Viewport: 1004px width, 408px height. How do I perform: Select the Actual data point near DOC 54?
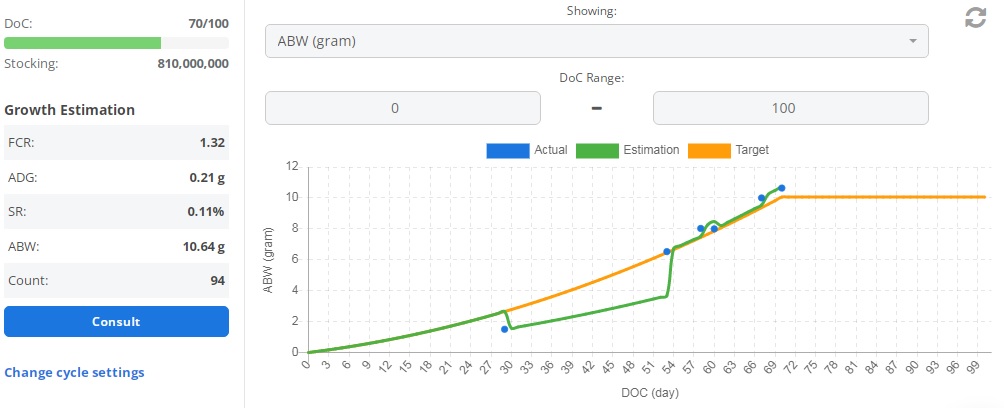click(667, 252)
